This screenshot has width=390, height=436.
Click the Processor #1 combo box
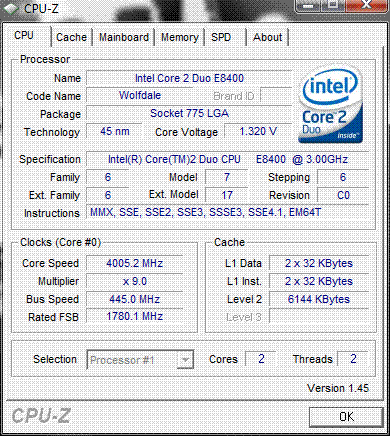[140, 360]
